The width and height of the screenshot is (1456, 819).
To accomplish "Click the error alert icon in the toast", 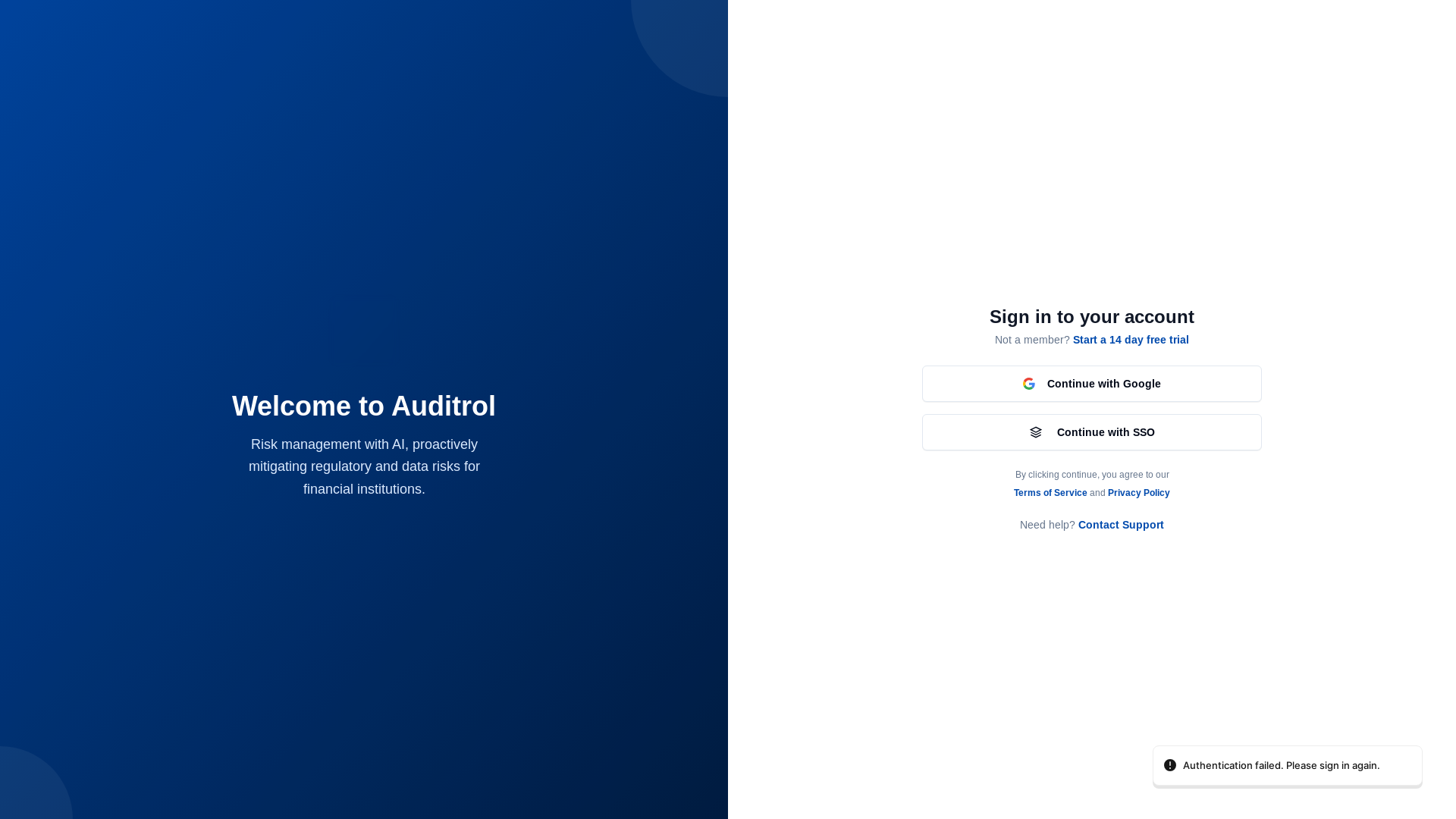I will click(1169, 765).
